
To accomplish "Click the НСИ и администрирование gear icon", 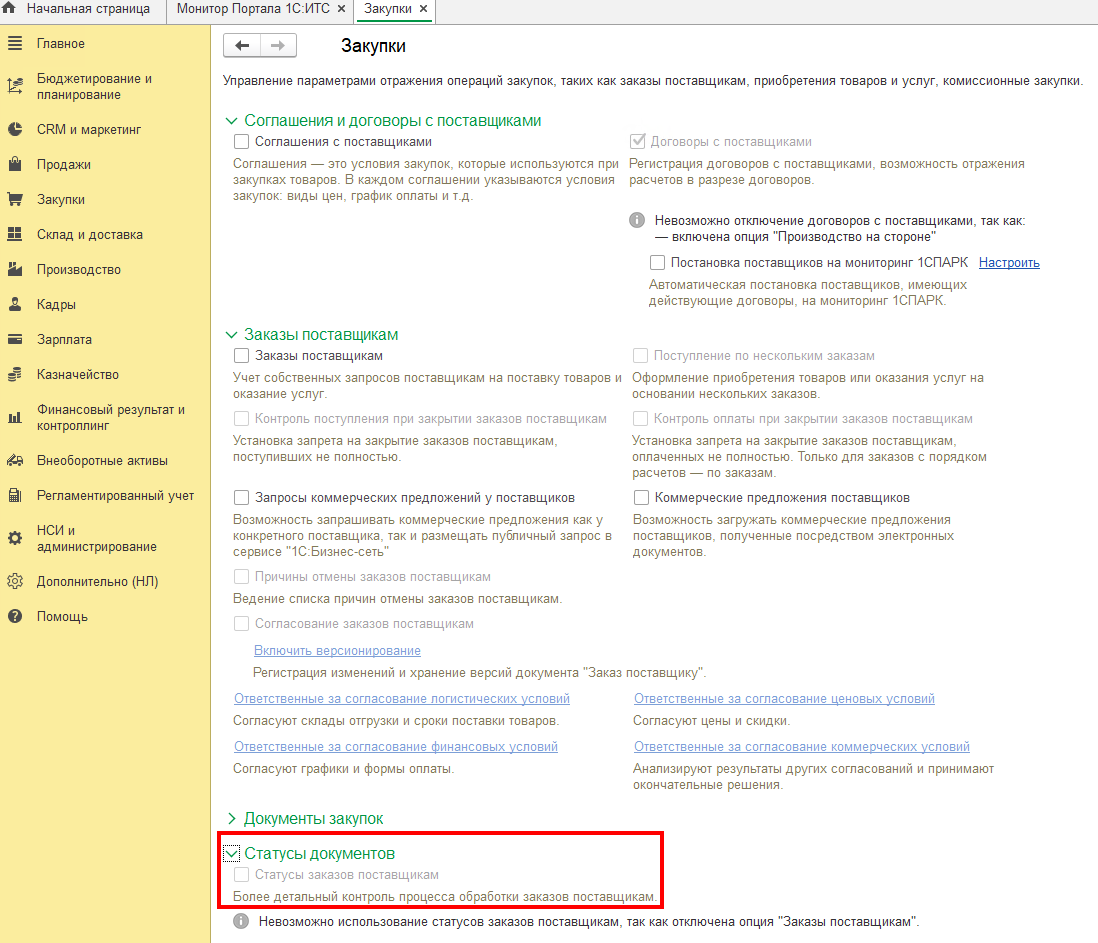I will click(15, 538).
